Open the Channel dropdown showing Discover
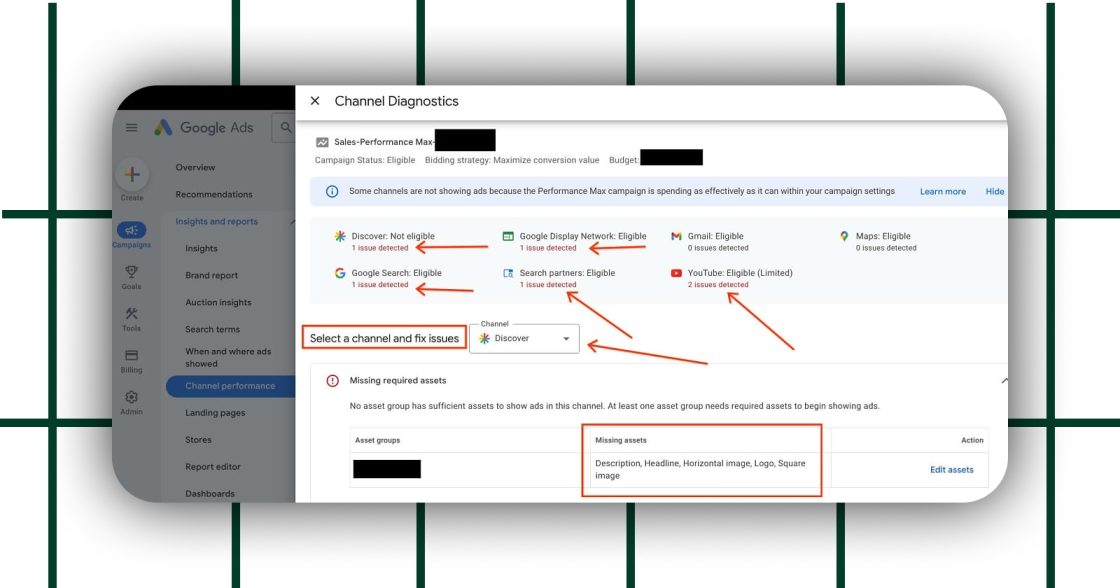The height and width of the screenshot is (588, 1120). (x=524, y=339)
